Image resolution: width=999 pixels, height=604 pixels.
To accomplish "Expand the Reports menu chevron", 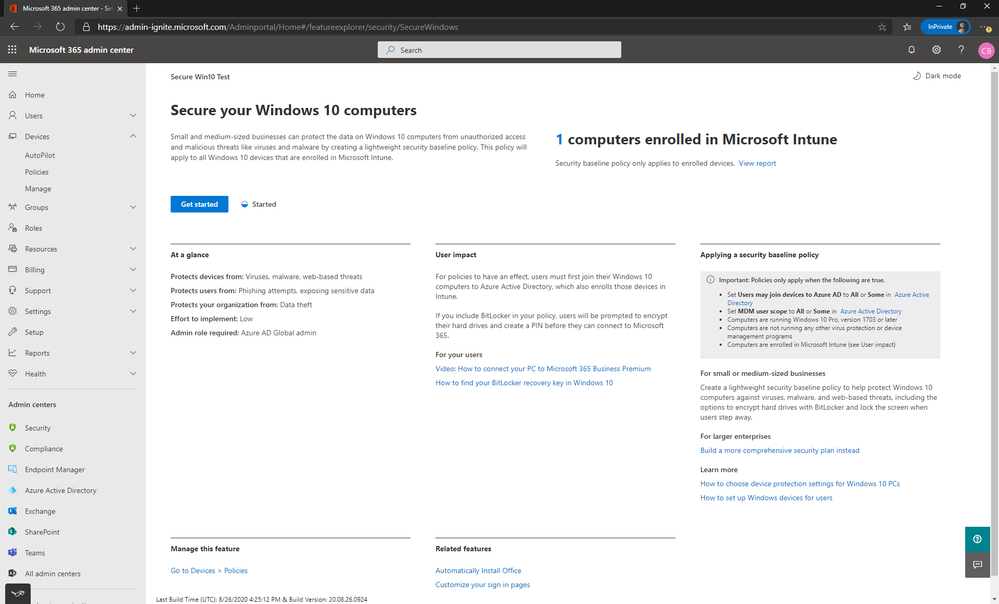I will coord(133,352).
